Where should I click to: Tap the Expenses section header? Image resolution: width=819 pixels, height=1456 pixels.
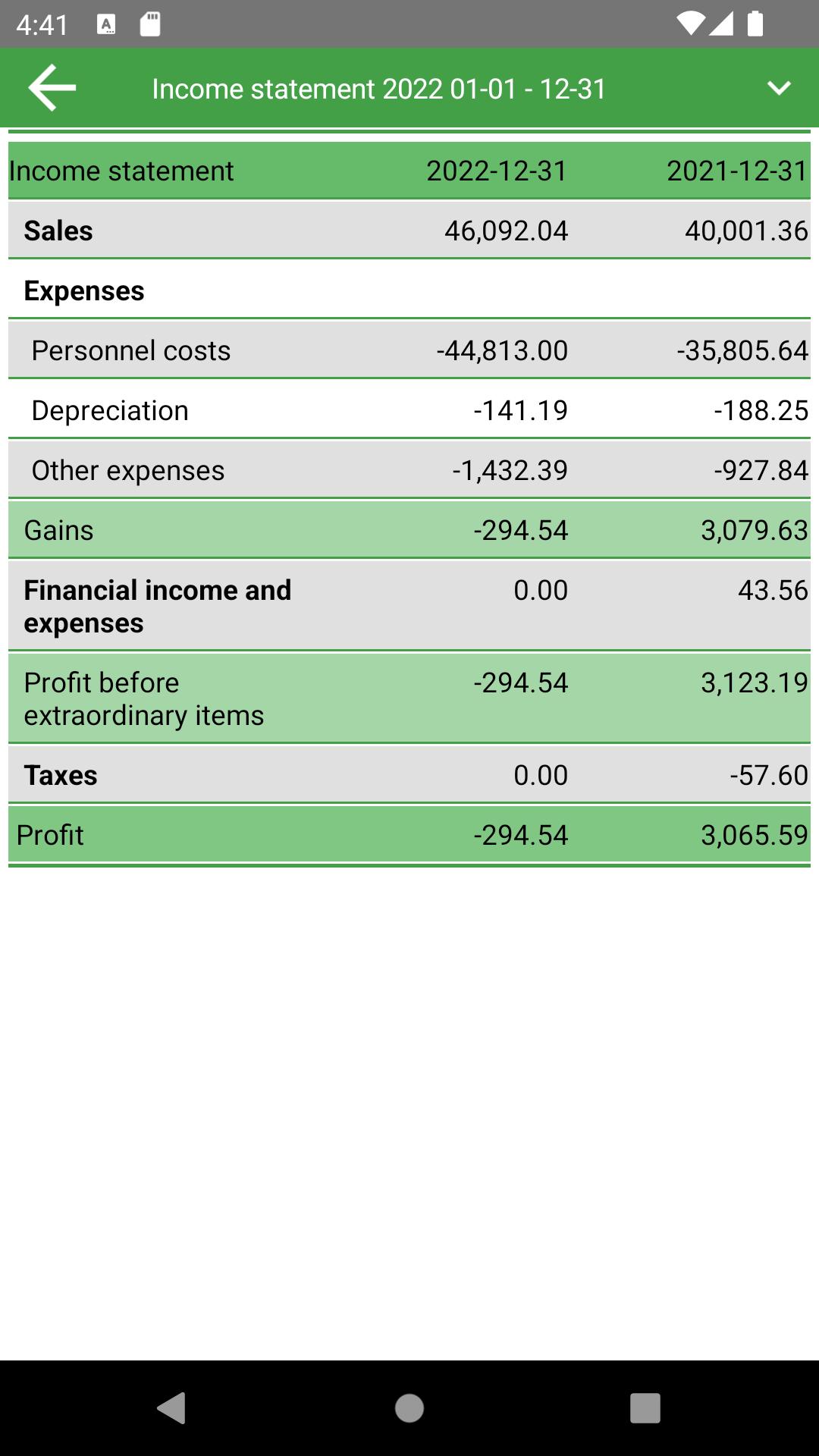(84, 291)
